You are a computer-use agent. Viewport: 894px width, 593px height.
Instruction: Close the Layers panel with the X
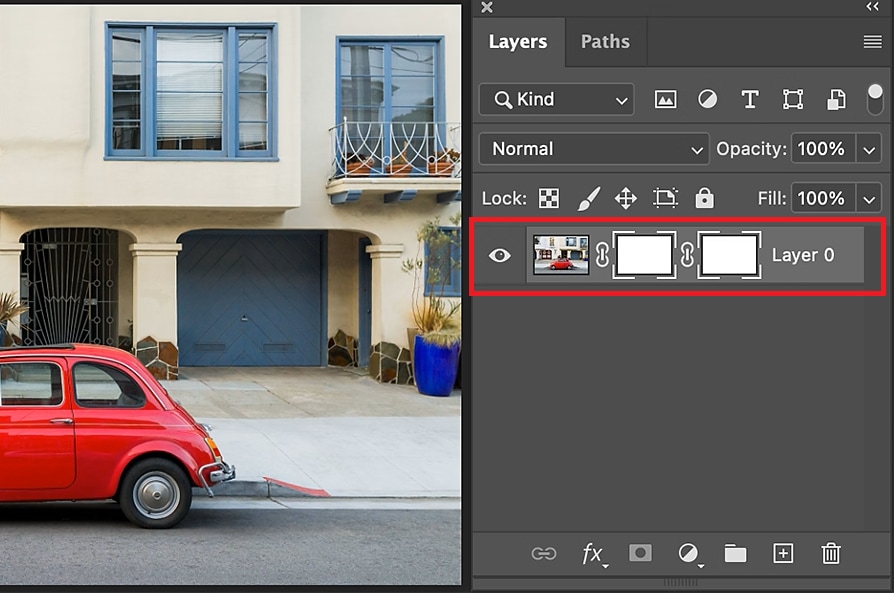(487, 7)
